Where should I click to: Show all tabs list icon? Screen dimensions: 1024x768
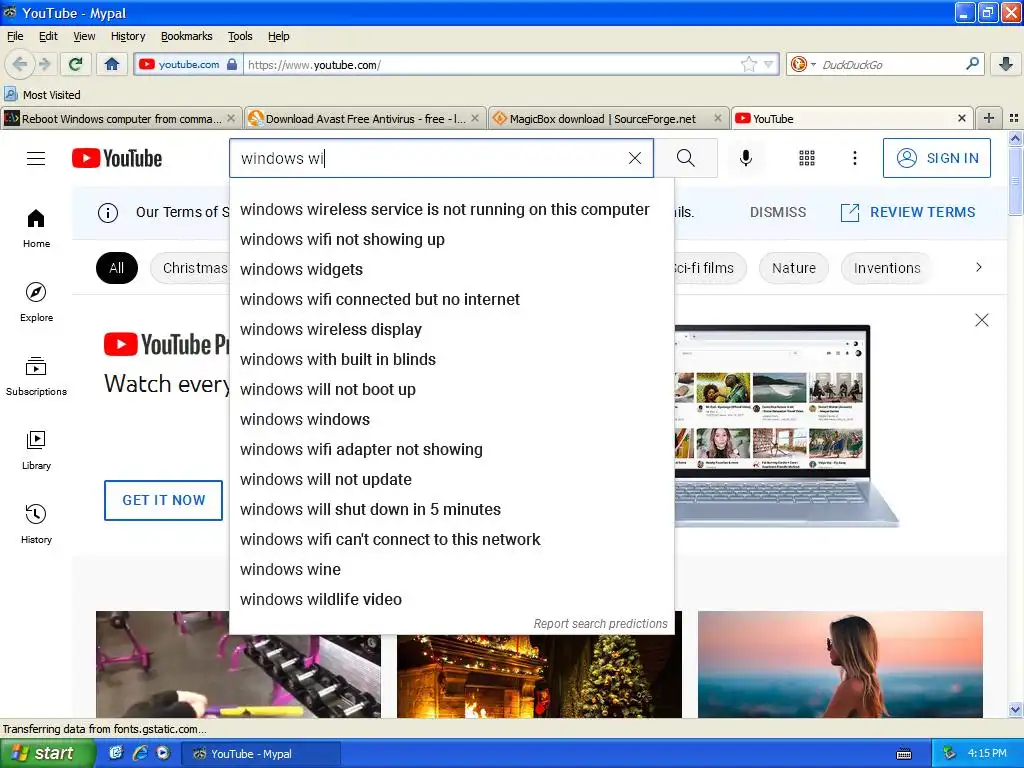(x=1014, y=118)
